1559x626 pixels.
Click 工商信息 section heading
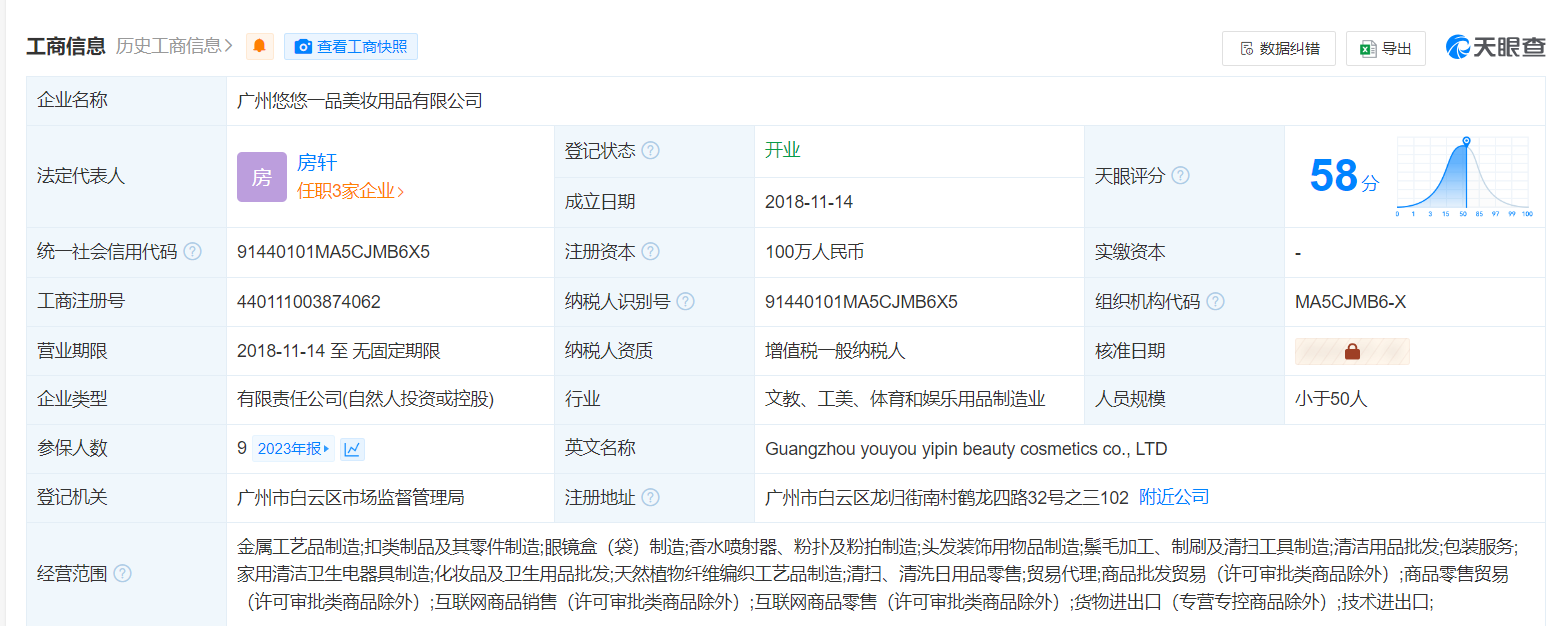pyautogui.click(x=66, y=46)
